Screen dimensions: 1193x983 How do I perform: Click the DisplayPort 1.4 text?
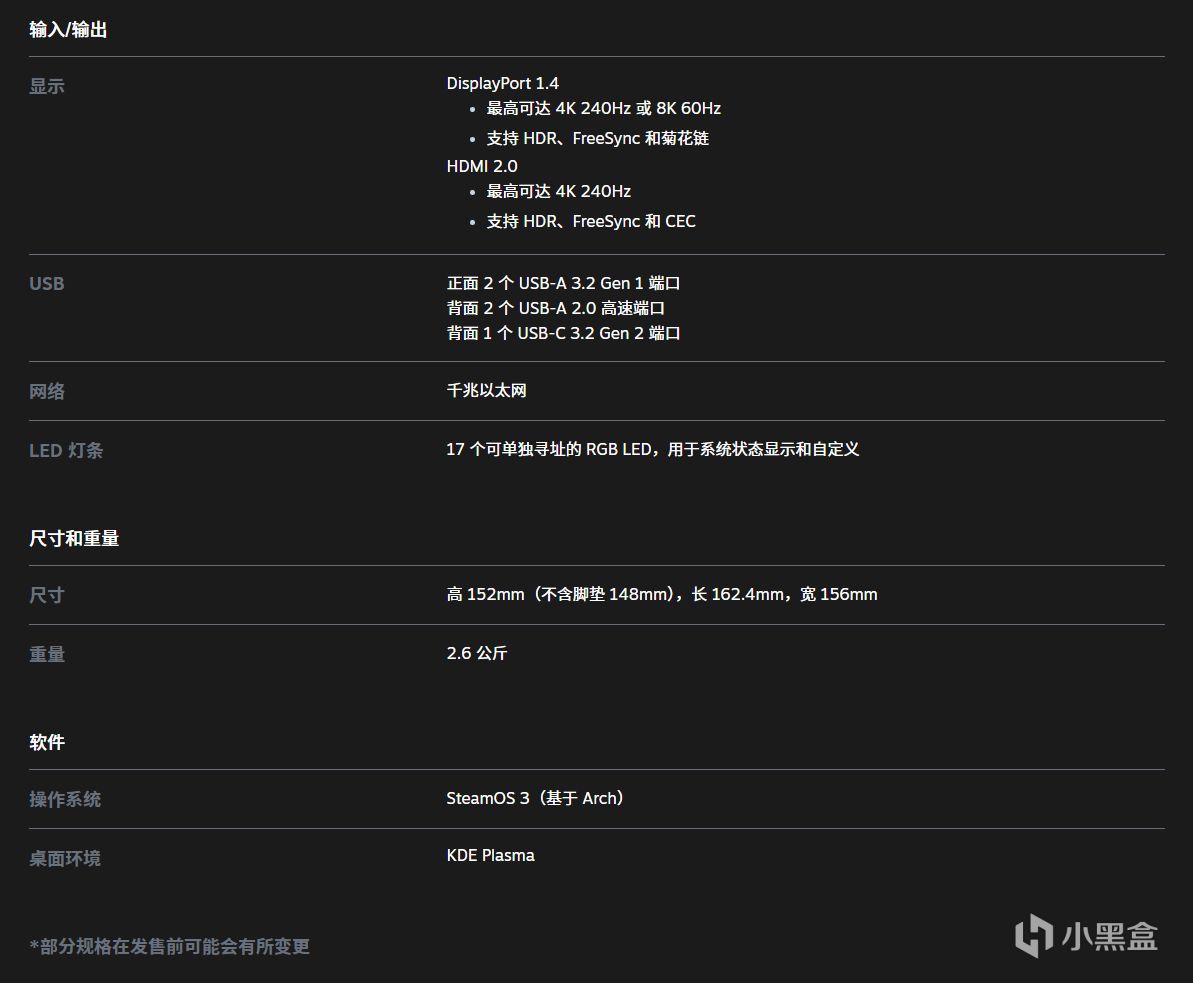[x=502, y=83]
